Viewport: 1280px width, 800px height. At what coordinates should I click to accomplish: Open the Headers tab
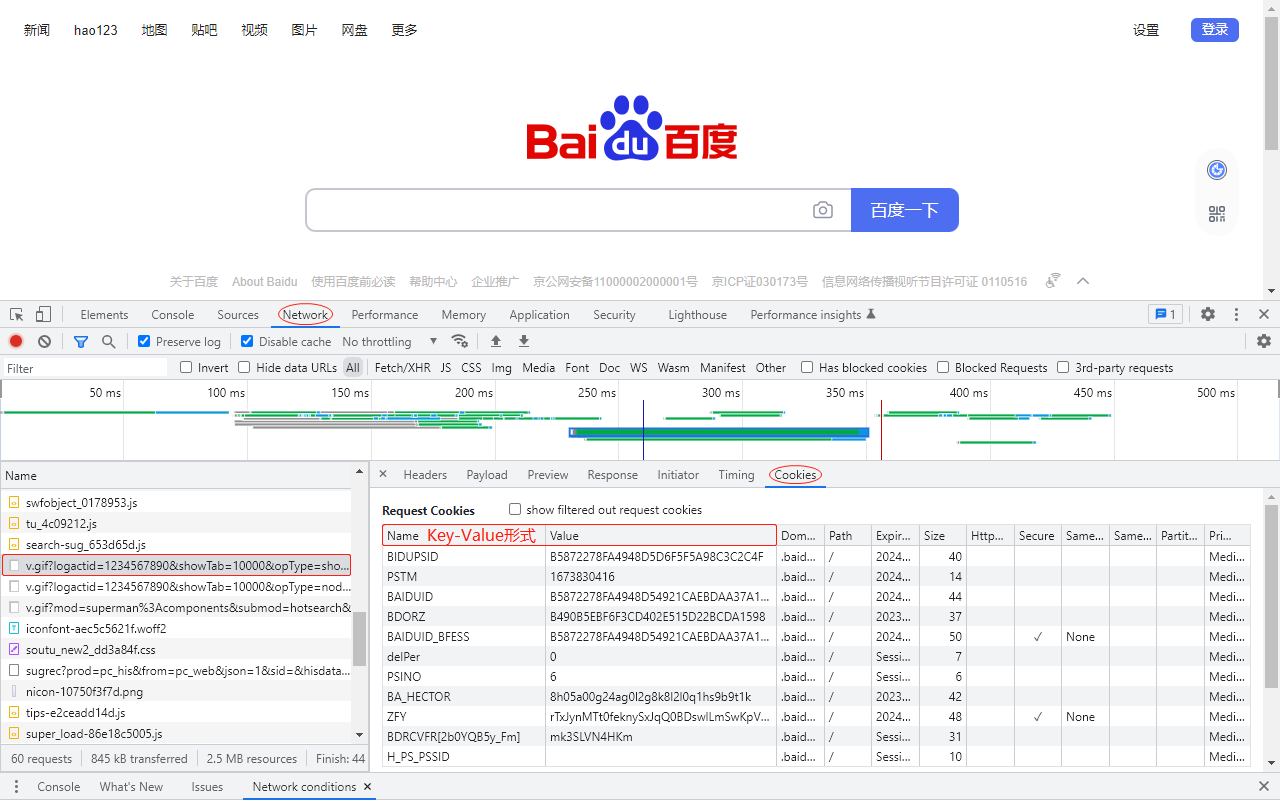point(425,475)
